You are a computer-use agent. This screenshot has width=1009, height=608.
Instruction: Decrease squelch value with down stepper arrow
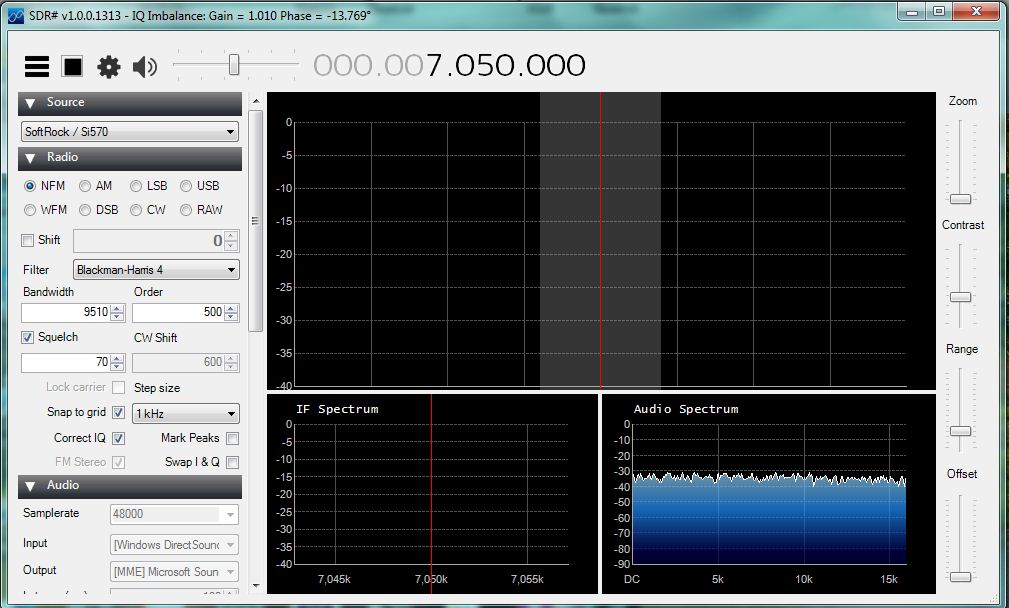coord(117,367)
